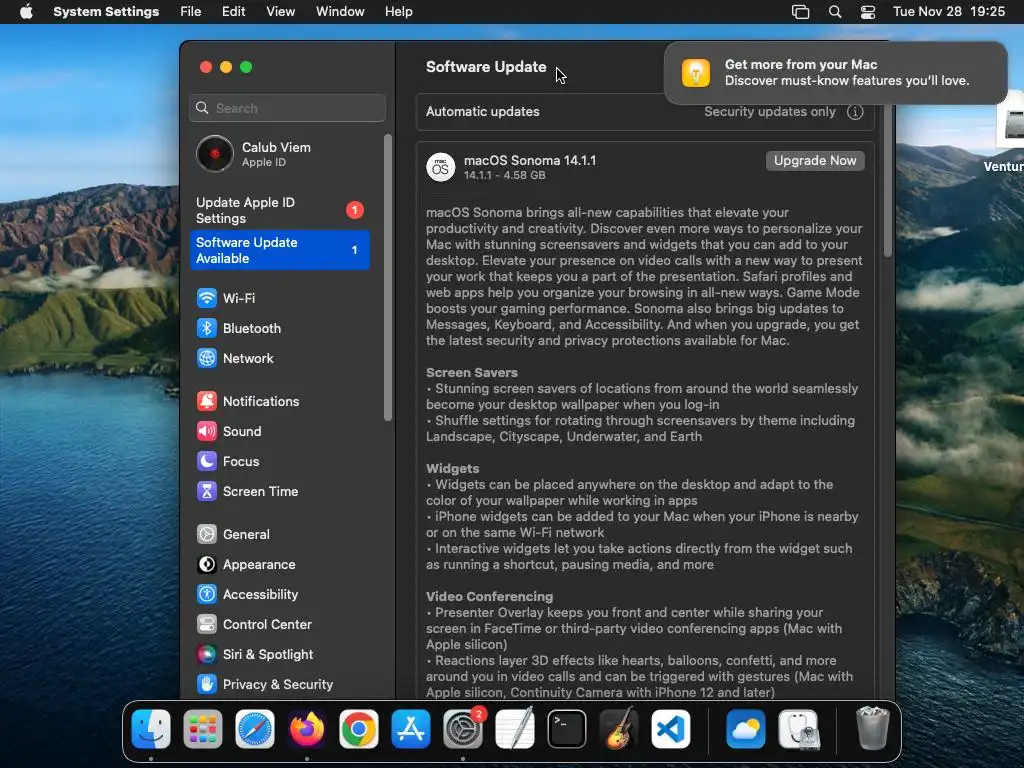Viewport: 1024px width, 768px height.
Task: Click the 'Security updates only' text
Action: pyautogui.click(x=770, y=112)
